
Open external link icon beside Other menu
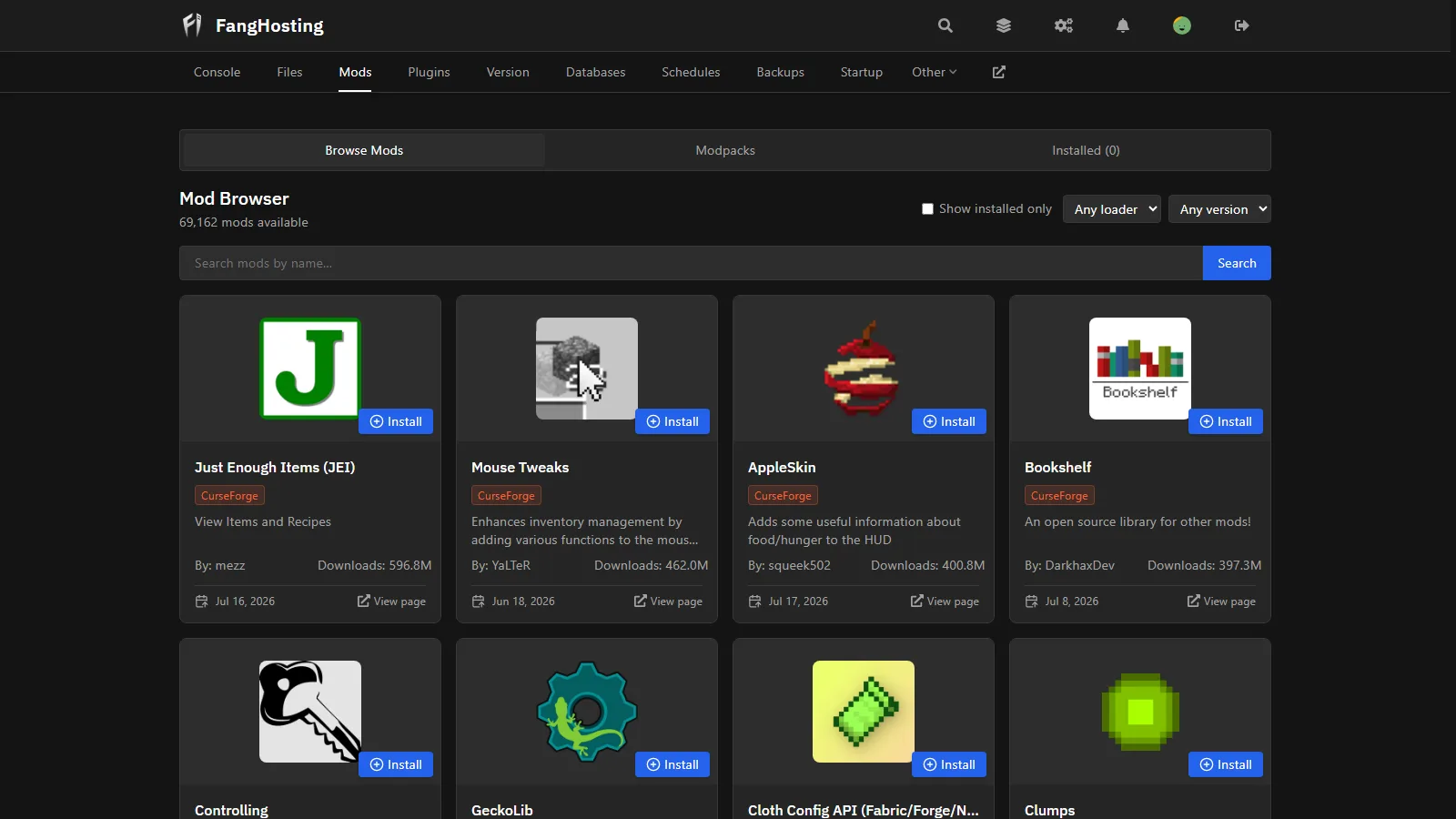pyautogui.click(x=999, y=72)
